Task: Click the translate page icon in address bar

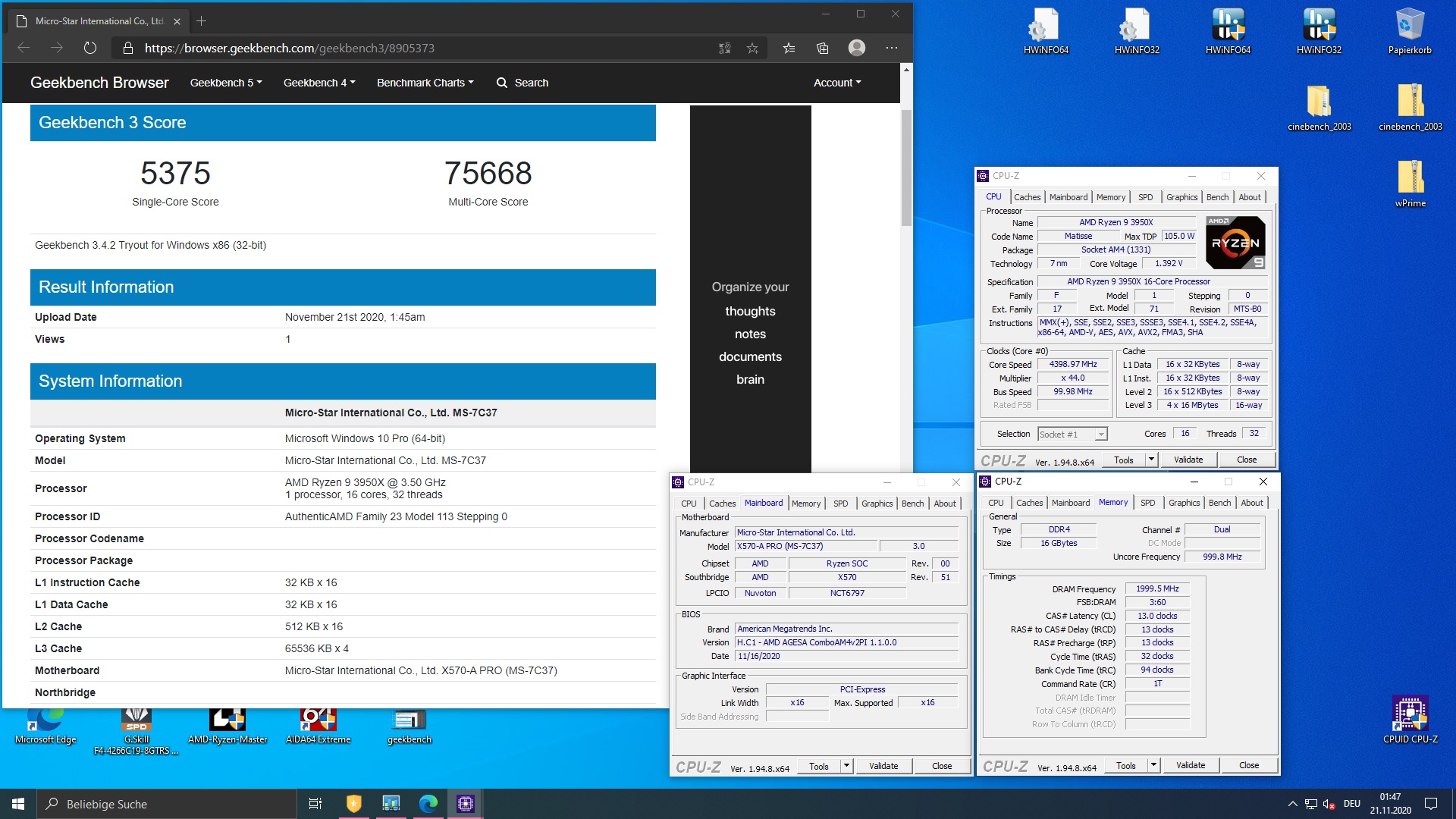Action: click(725, 48)
